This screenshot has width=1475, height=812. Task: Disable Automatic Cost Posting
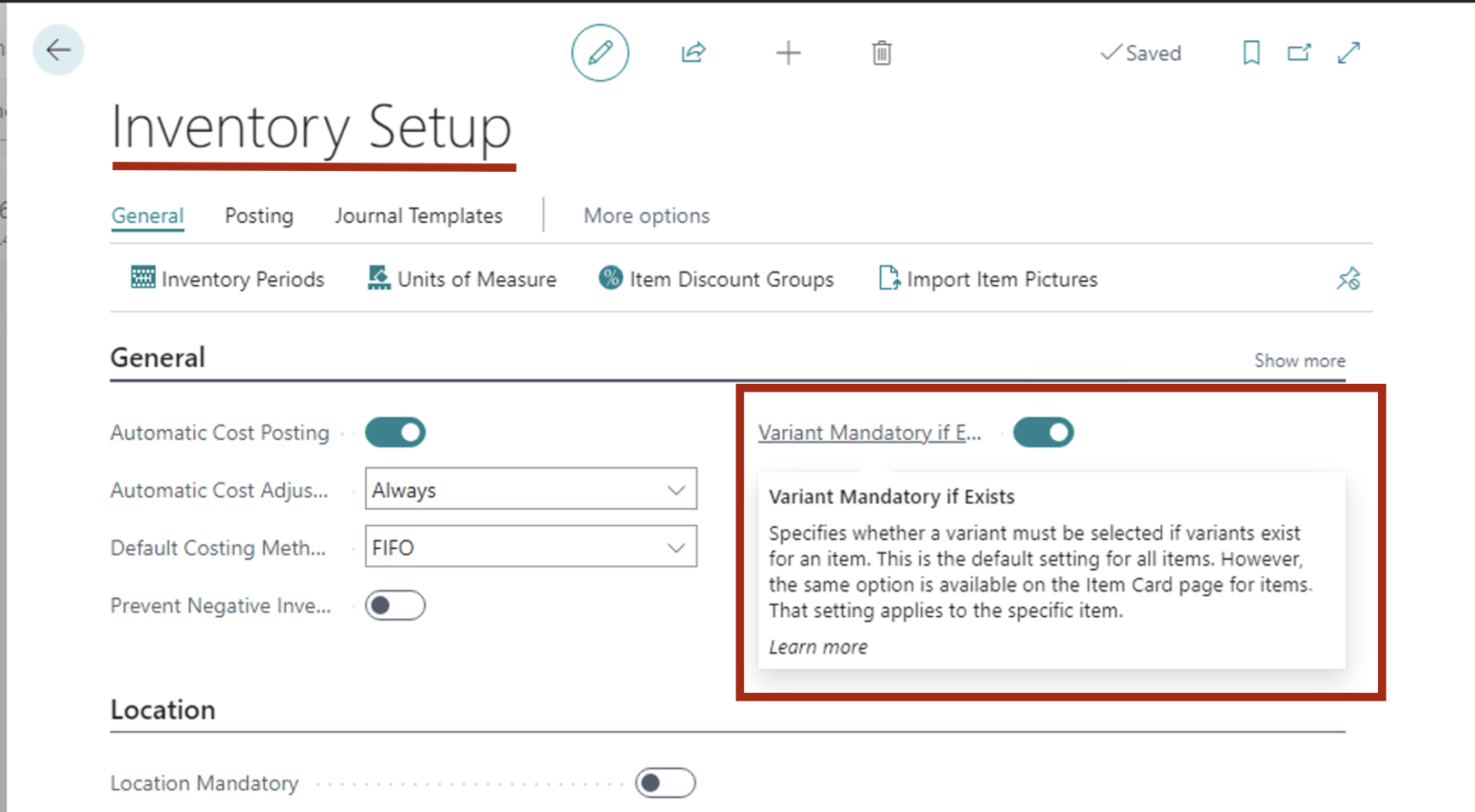pyautogui.click(x=395, y=432)
